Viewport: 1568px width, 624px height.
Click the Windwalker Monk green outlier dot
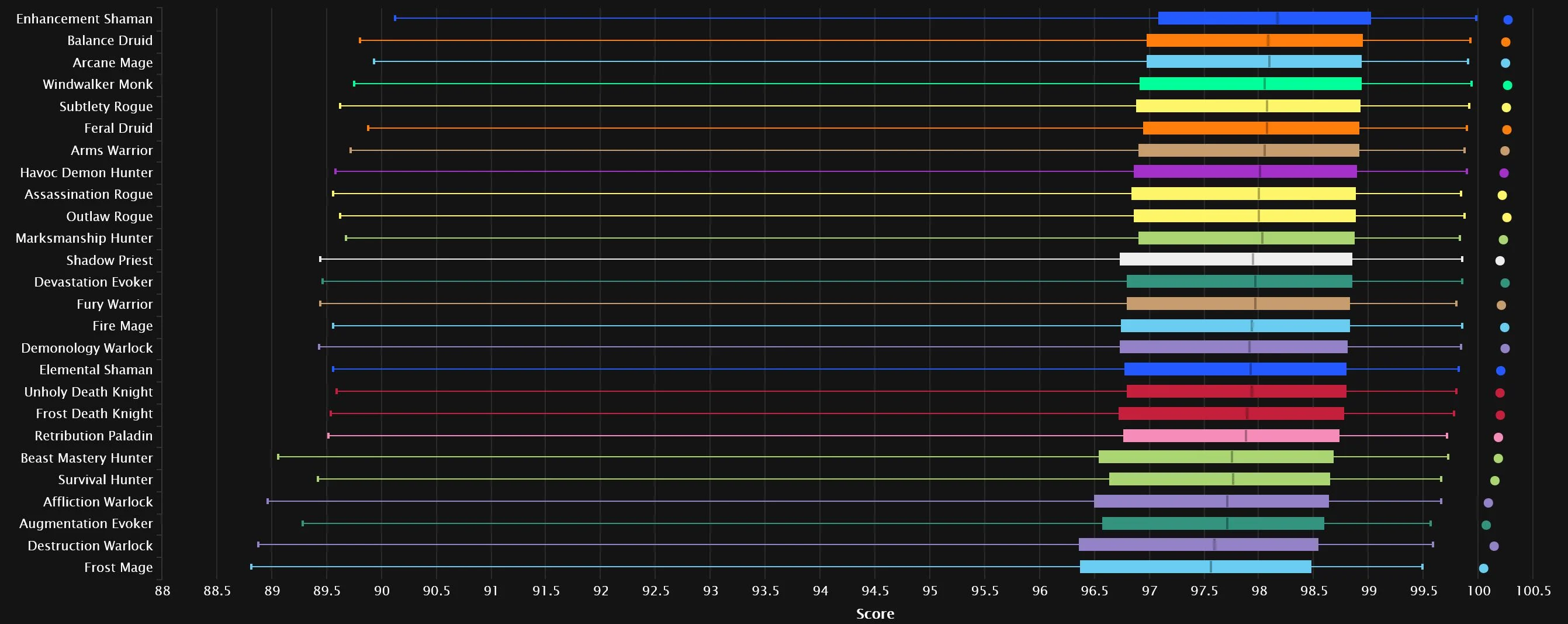coord(1507,85)
